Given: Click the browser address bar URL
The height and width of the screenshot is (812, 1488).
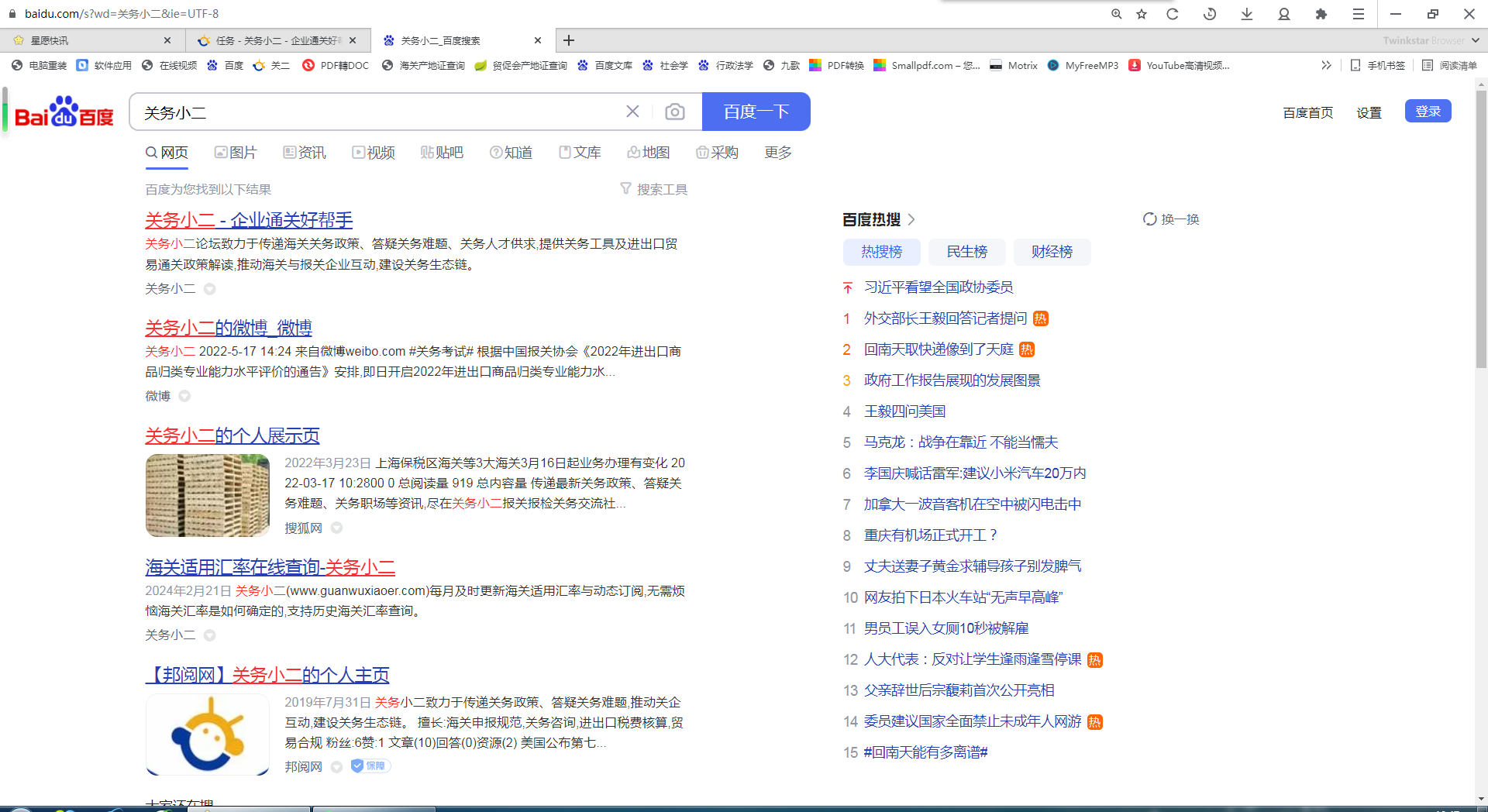Looking at the screenshot, I should click(x=122, y=14).
